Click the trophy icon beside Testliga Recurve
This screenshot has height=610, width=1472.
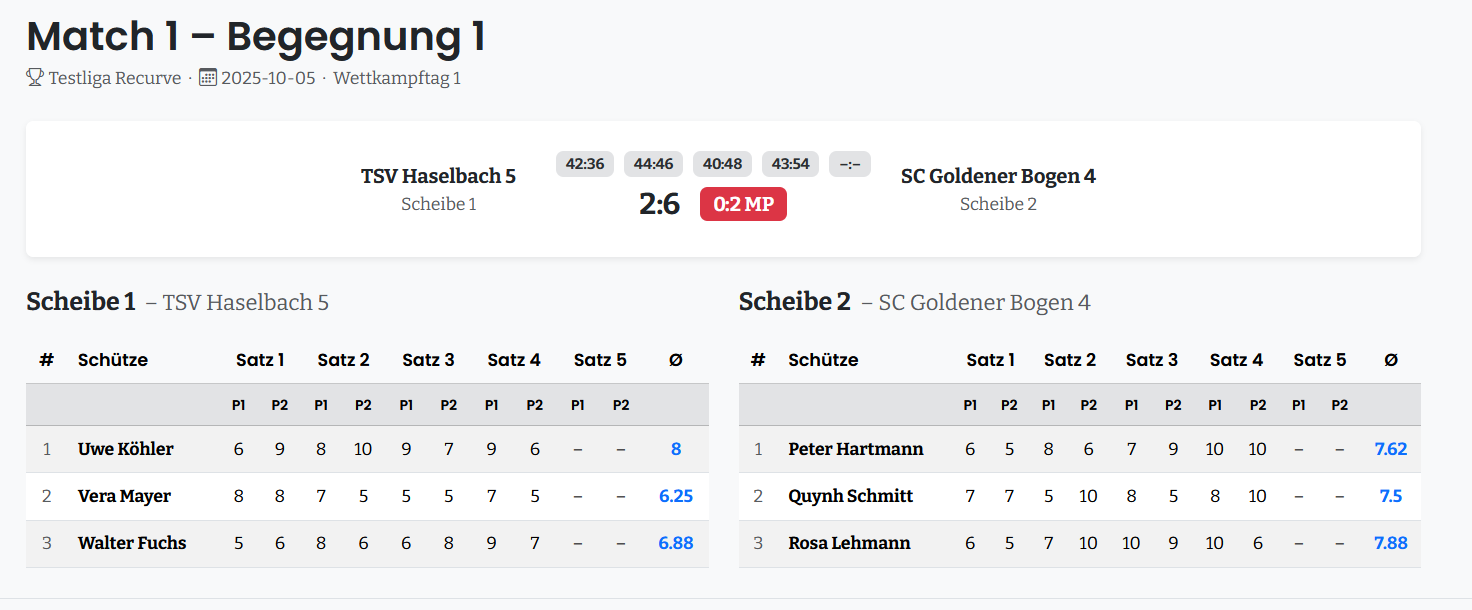35,78
